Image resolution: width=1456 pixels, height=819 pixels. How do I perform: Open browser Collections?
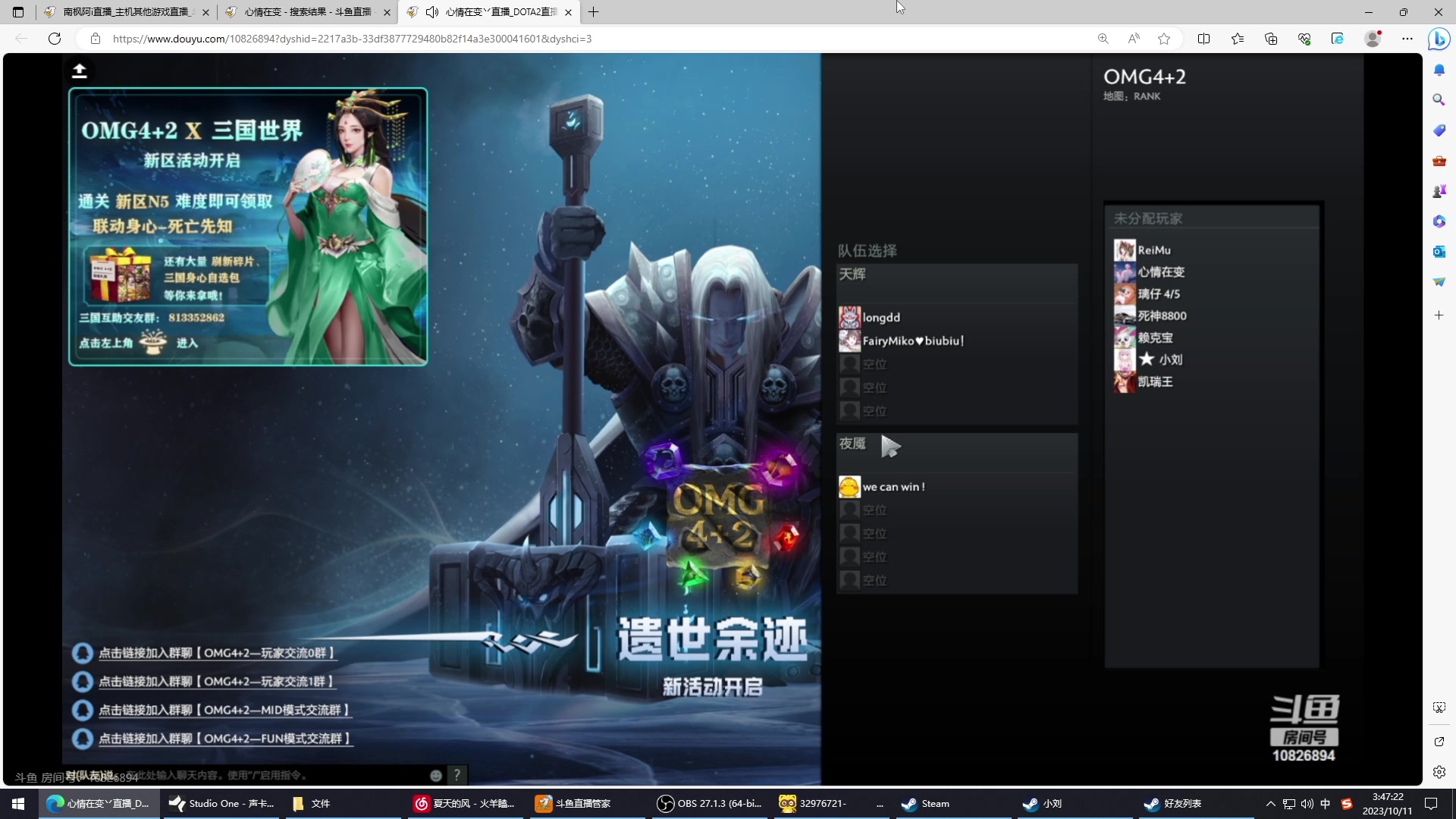pos(1271,39)
